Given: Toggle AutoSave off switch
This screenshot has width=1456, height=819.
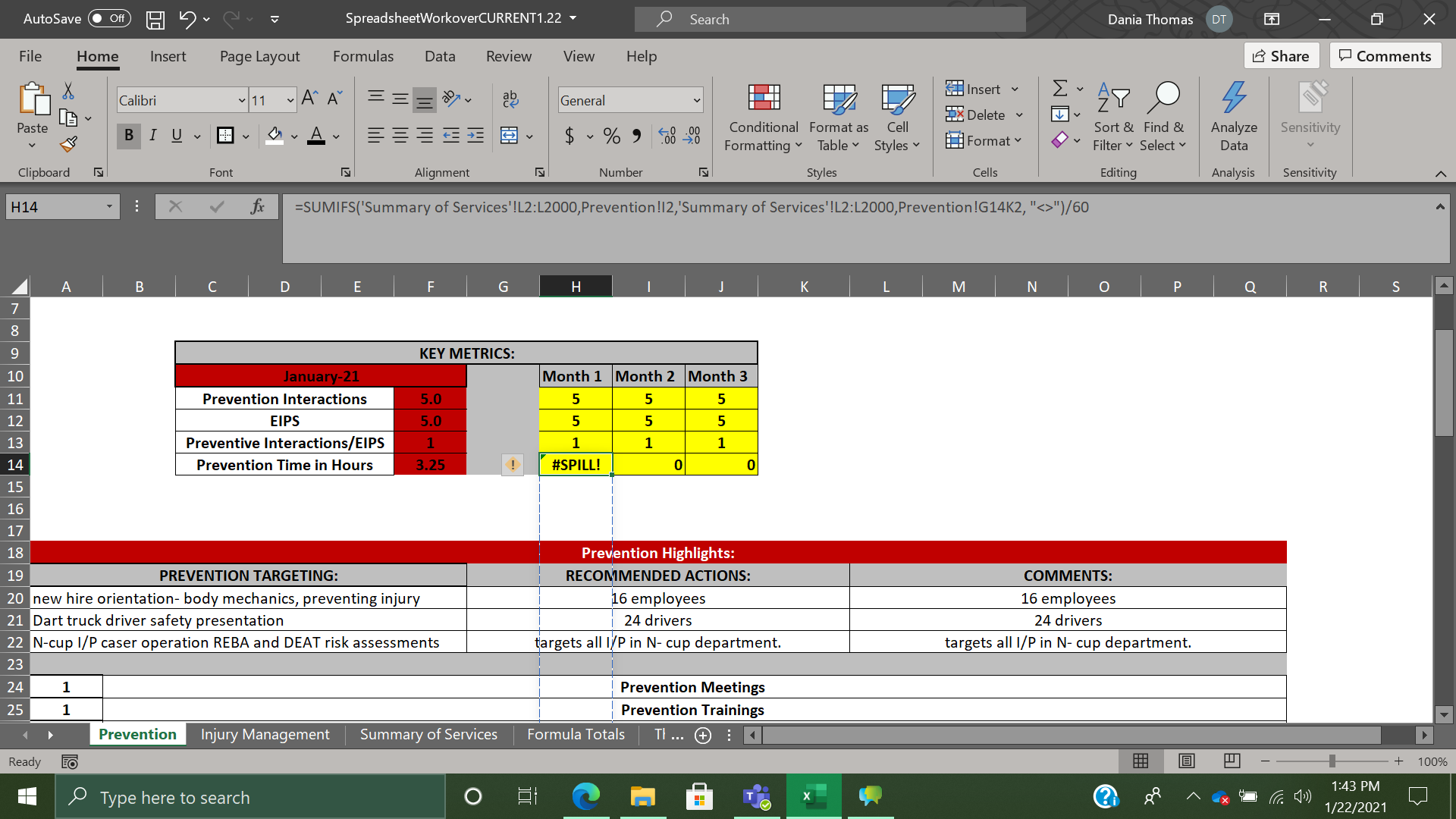Looking at the screenshot, I should (109, 19).
